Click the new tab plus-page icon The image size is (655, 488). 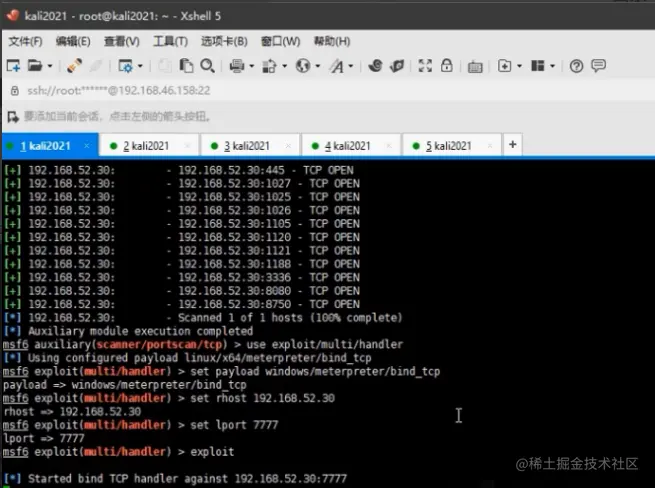(504, 66)
